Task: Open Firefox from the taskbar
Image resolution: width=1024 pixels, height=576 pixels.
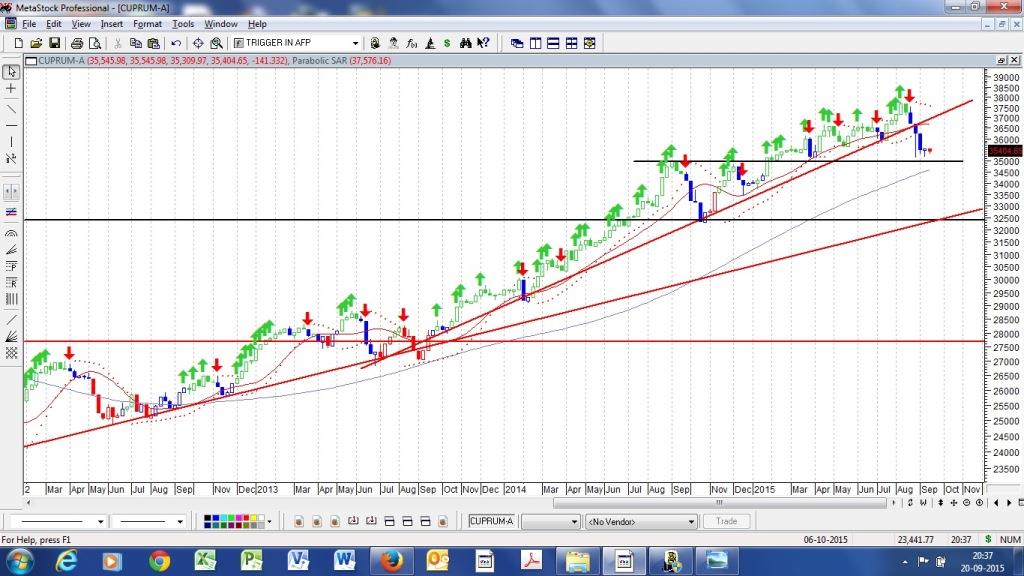Action: [391, 561]
